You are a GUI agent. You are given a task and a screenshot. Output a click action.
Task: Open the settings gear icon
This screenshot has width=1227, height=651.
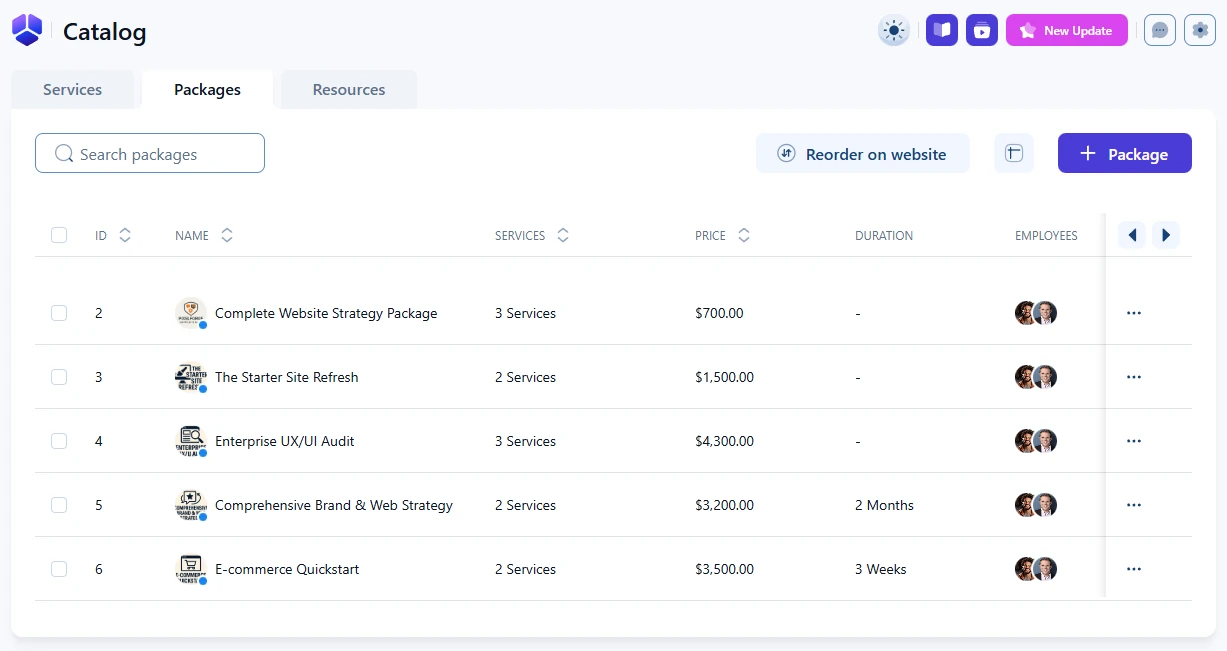(x=1199, y=31)
